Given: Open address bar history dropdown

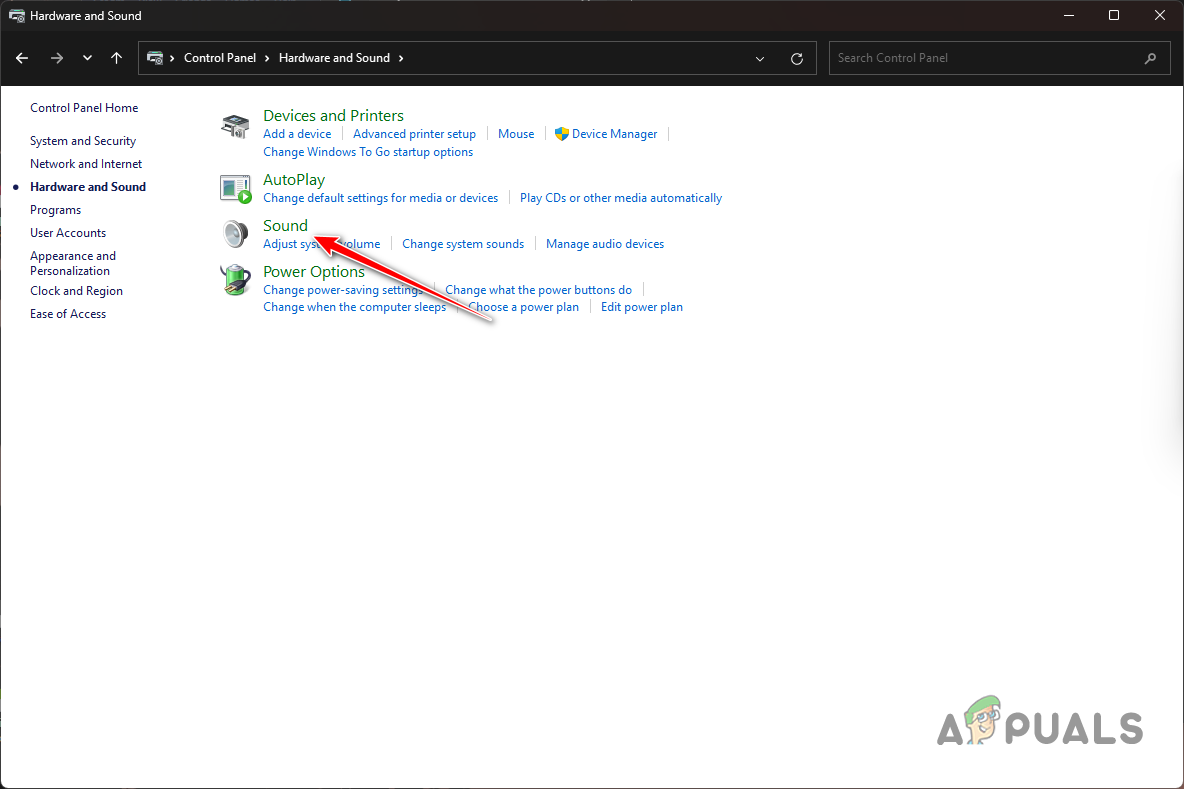Looking at the screenshot, I should point(760,58).
